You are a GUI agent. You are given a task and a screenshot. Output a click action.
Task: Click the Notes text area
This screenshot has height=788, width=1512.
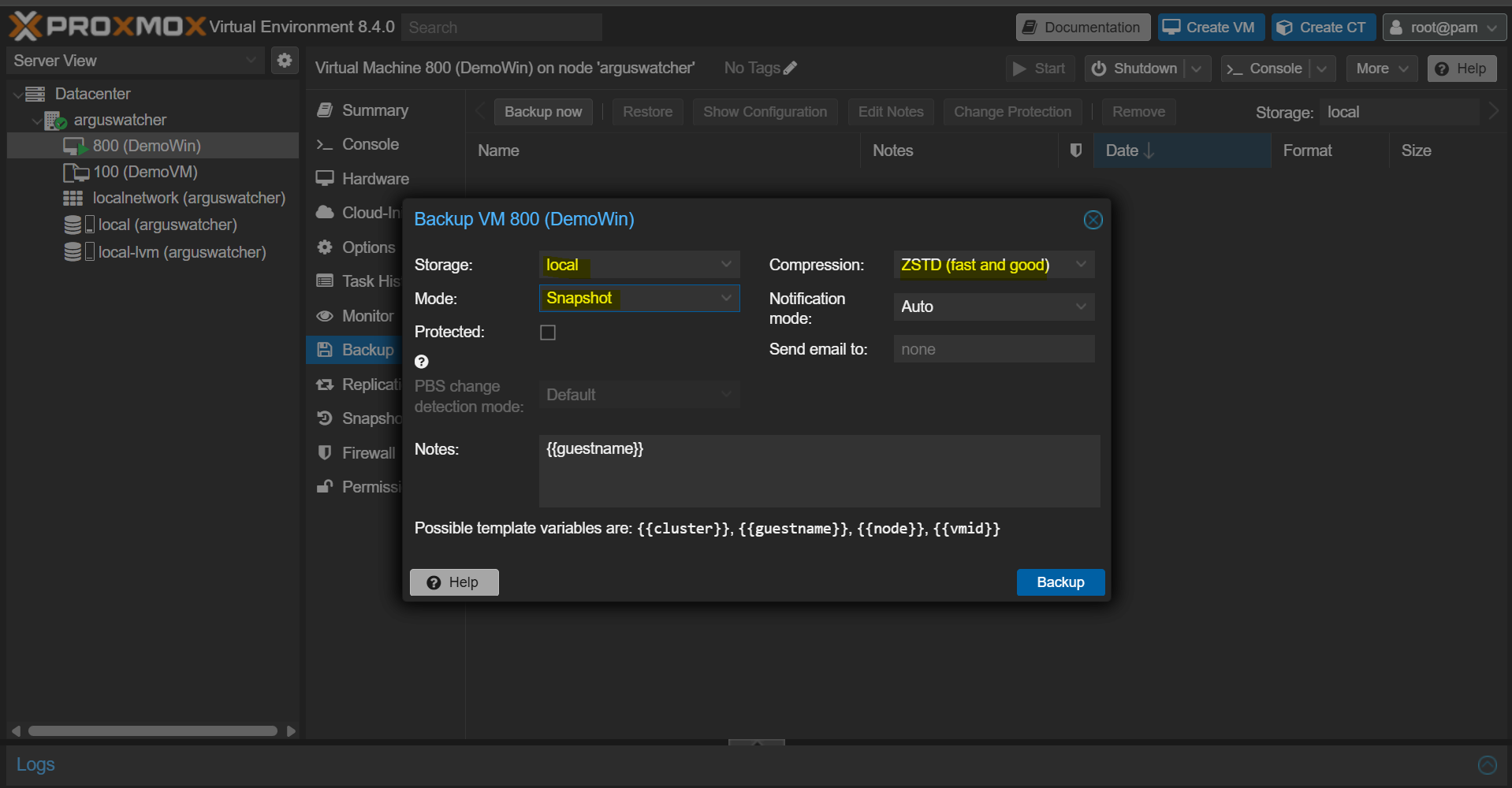[820, 471]
